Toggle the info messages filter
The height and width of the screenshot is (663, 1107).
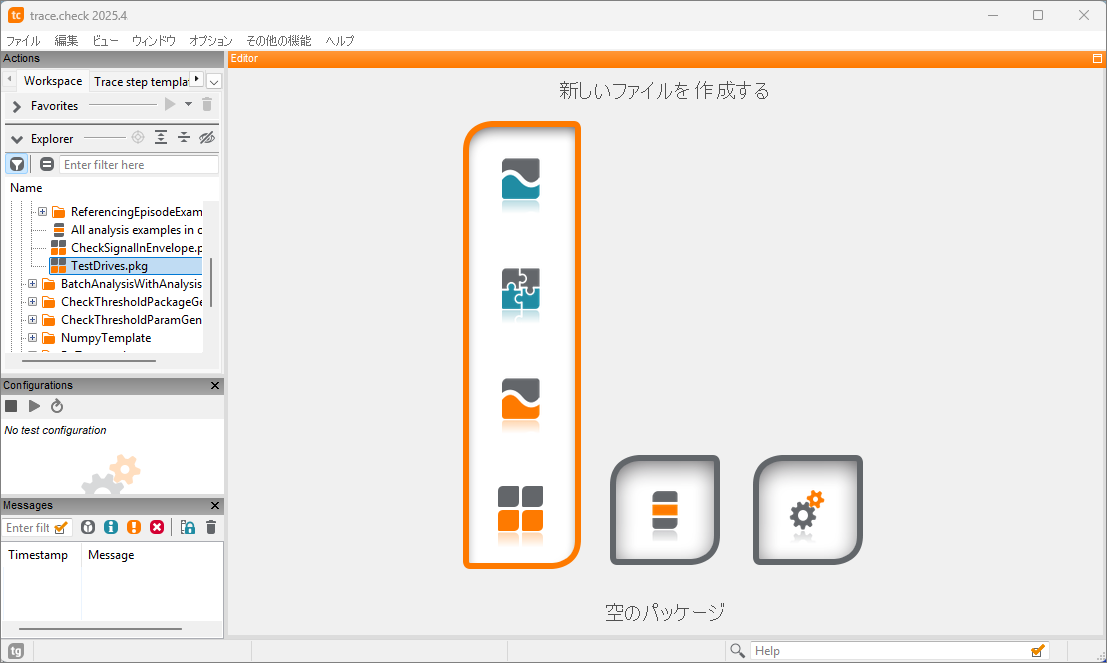[x=110, y=527]
